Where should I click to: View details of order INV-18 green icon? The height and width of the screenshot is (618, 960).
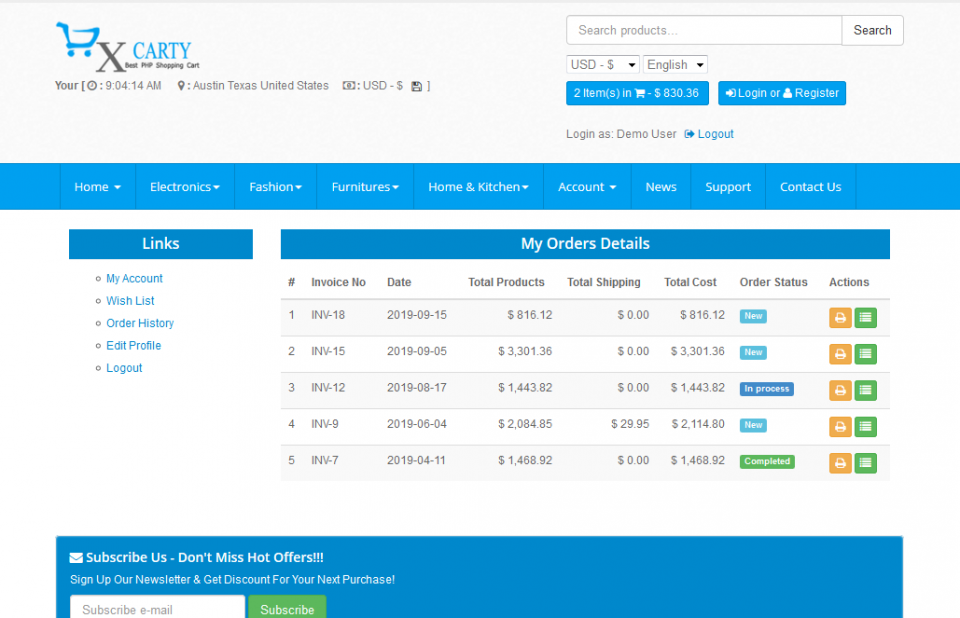pyautogui.click(x=865, y=318)
